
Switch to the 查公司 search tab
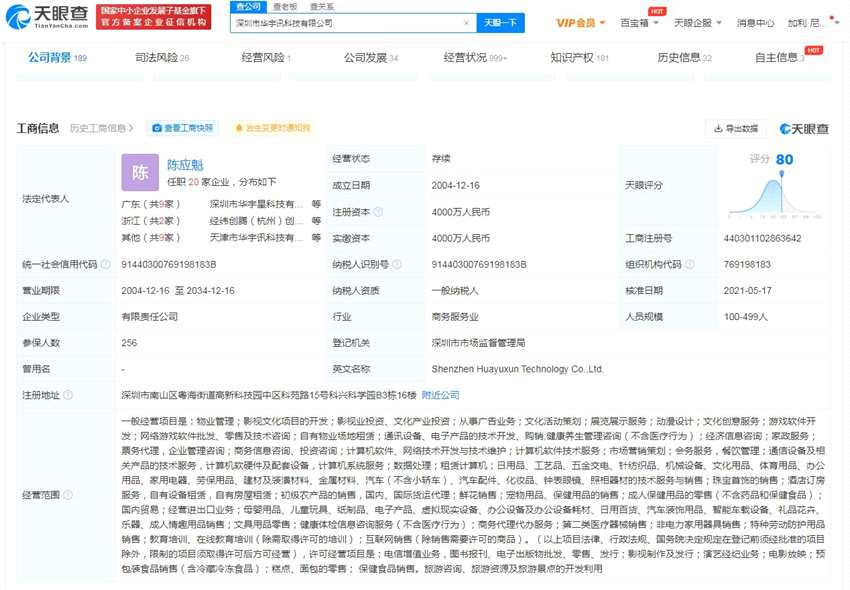coord(248,7)
